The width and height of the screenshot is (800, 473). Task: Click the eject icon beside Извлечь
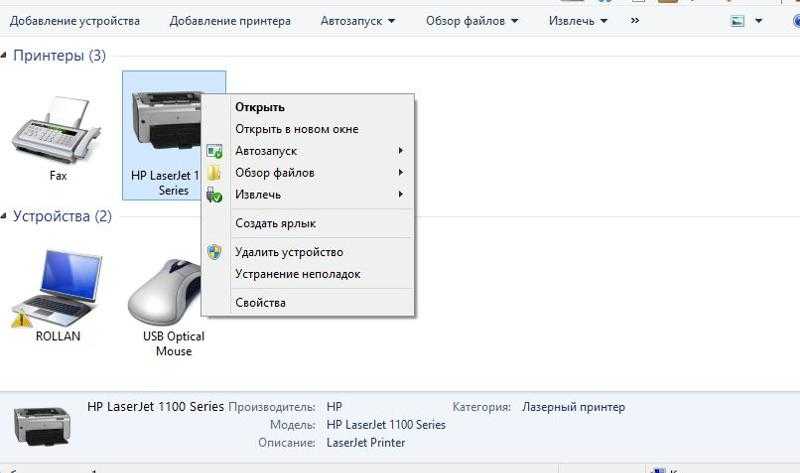214,195
